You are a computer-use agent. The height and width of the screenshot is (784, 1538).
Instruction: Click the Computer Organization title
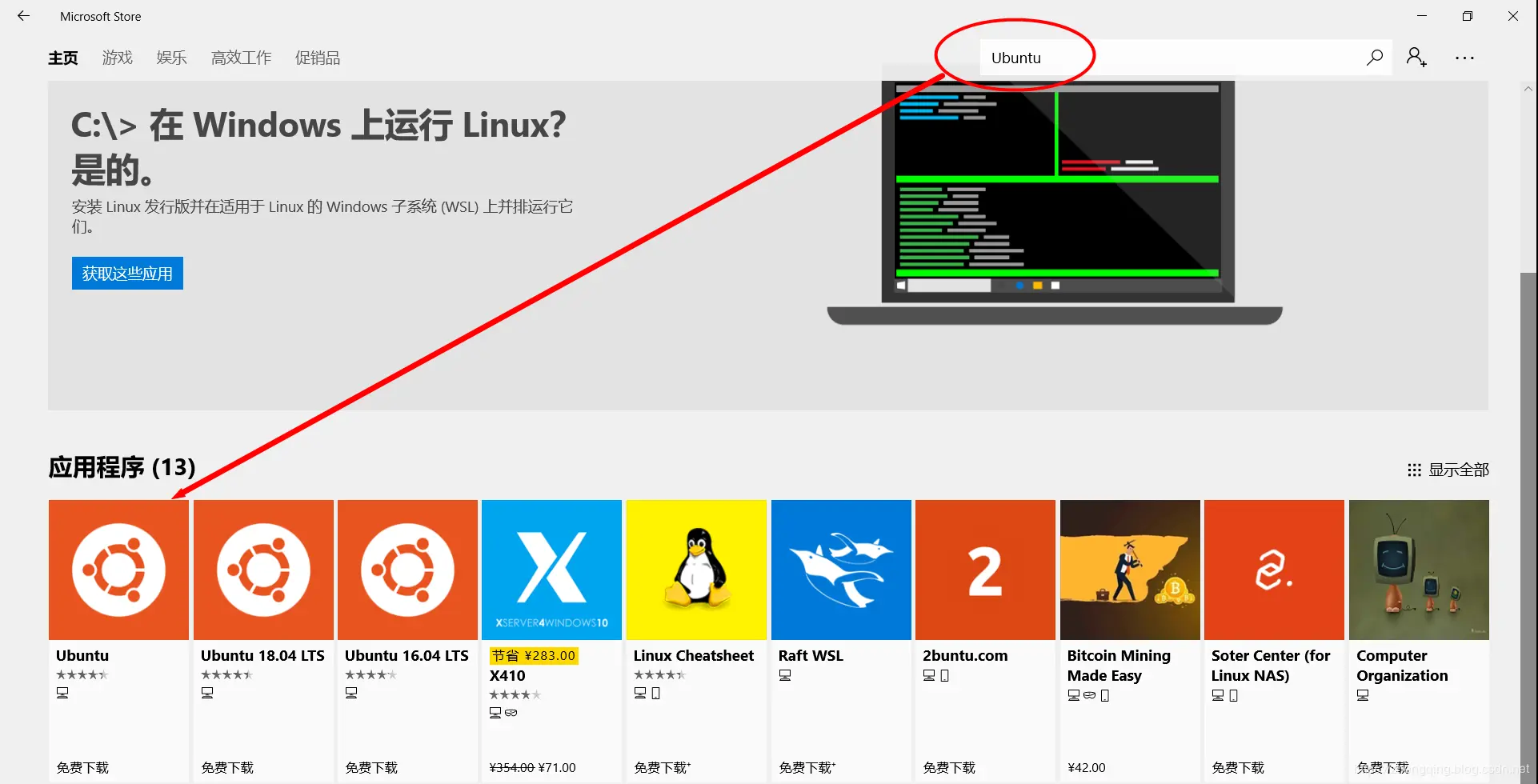[x=1402, y=666]
